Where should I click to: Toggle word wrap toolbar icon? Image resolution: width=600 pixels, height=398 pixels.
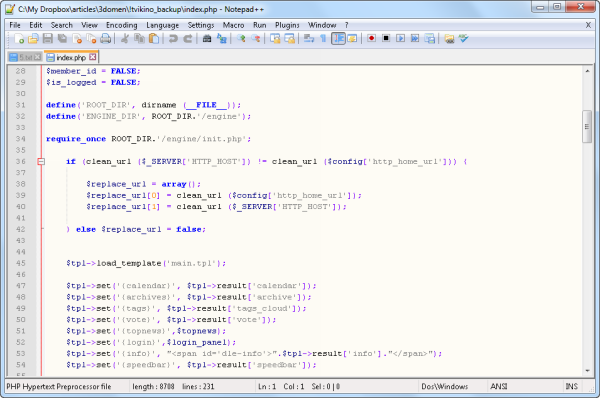pyautogui.click(x=309, y=38)
